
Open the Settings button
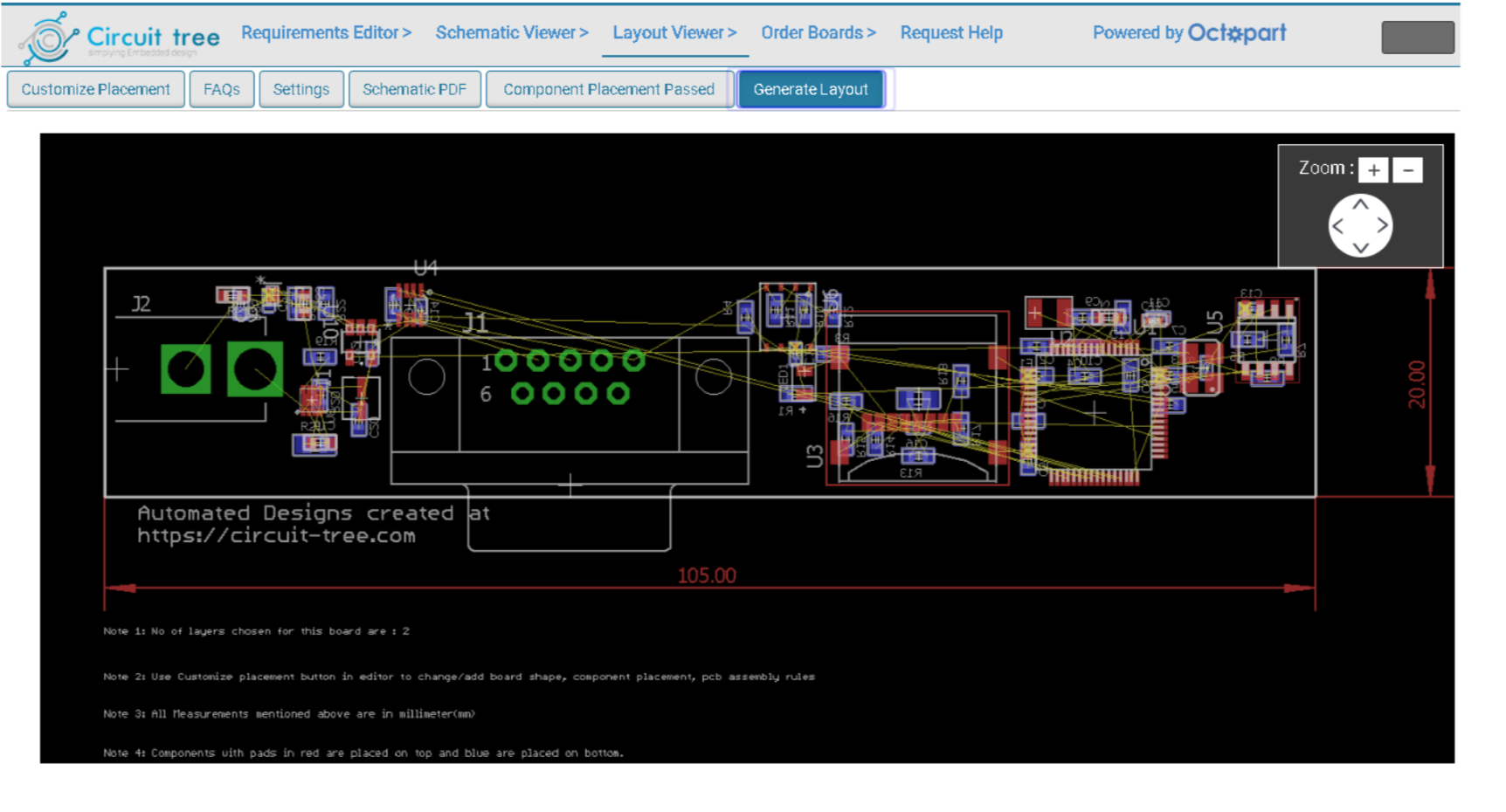[301, 89]
